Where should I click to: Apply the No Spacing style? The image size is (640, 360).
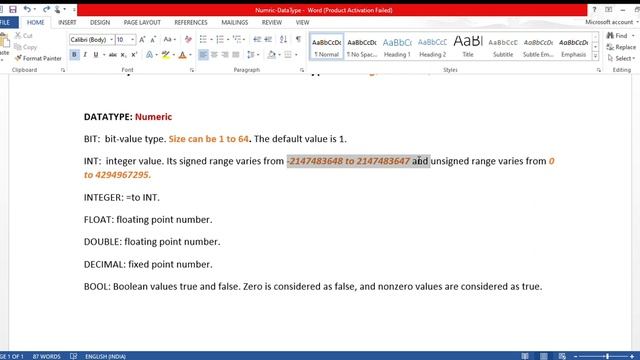point(362,47)
